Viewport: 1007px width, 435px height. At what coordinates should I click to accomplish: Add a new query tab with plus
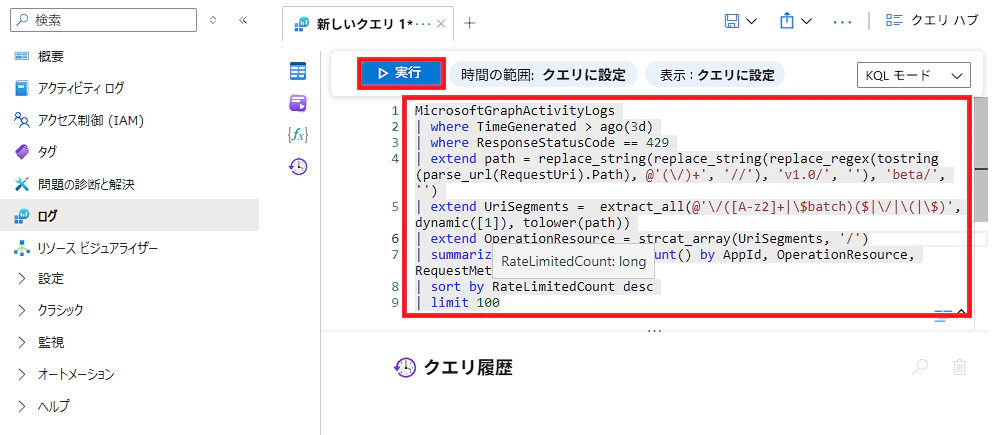click(x=469, y=24)
